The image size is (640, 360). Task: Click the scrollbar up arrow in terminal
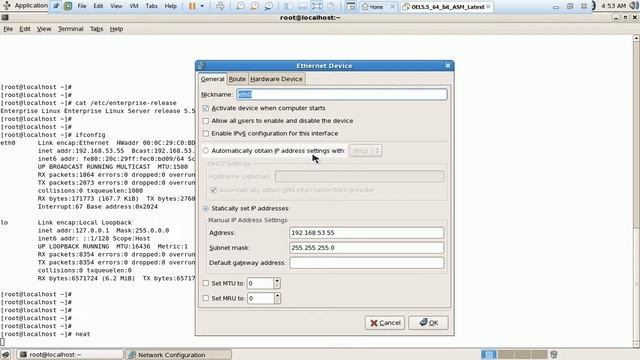pos(636,38)
